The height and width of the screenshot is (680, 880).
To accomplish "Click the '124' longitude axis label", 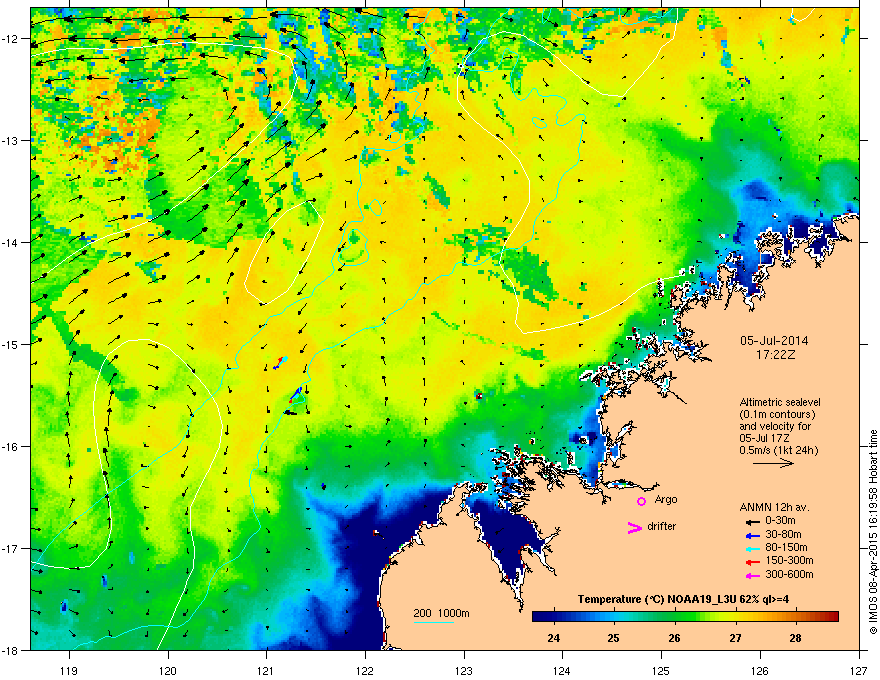I will [562, 670].
